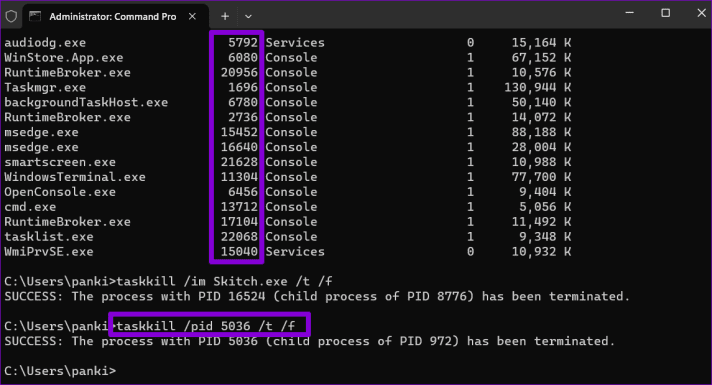Click WinStore.App.exe in the list

[x=64, y=58]
